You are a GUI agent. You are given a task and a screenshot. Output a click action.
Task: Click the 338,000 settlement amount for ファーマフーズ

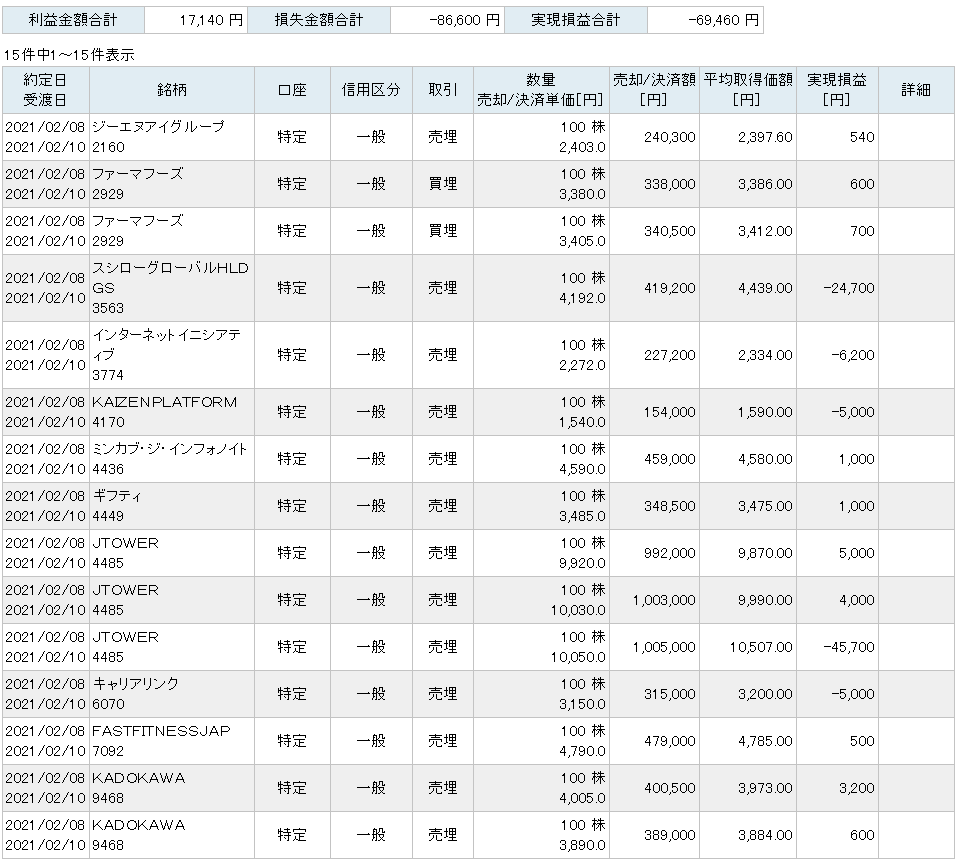[669, 184]
